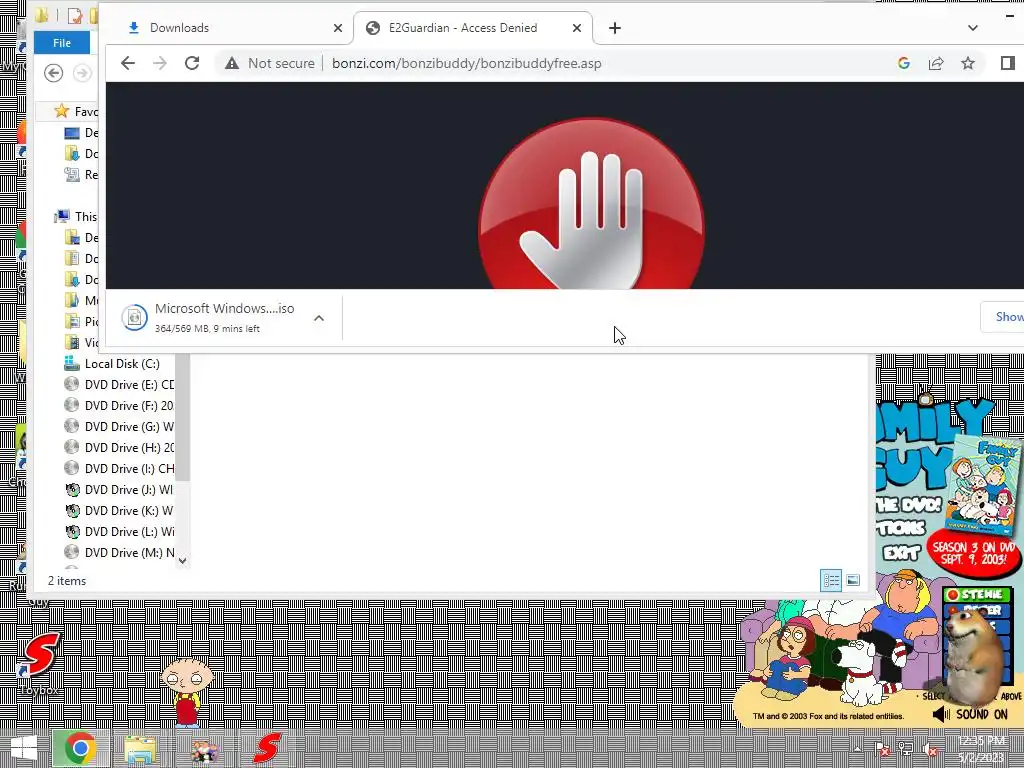The height and width of the screenshot is (768, 1024).
Task: Click the Action Center flag tray icon
Action: tap(882, 748)
